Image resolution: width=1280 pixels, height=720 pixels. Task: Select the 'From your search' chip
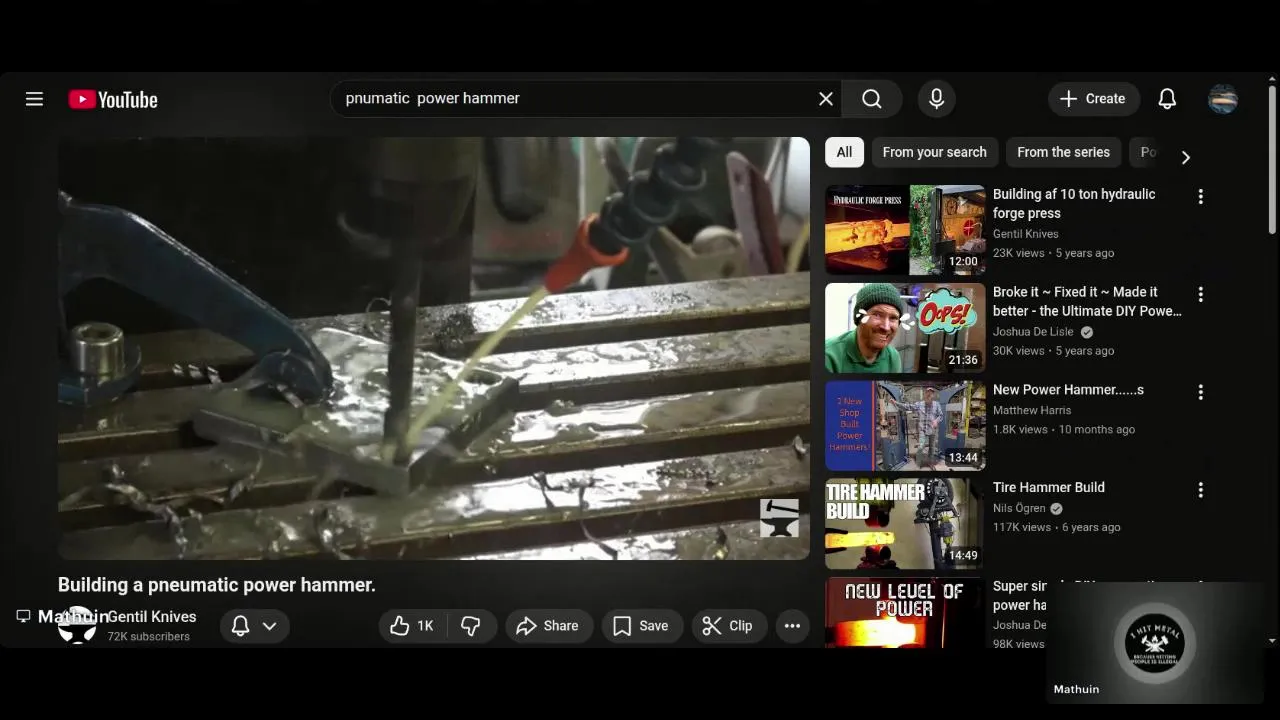[934, 152]
